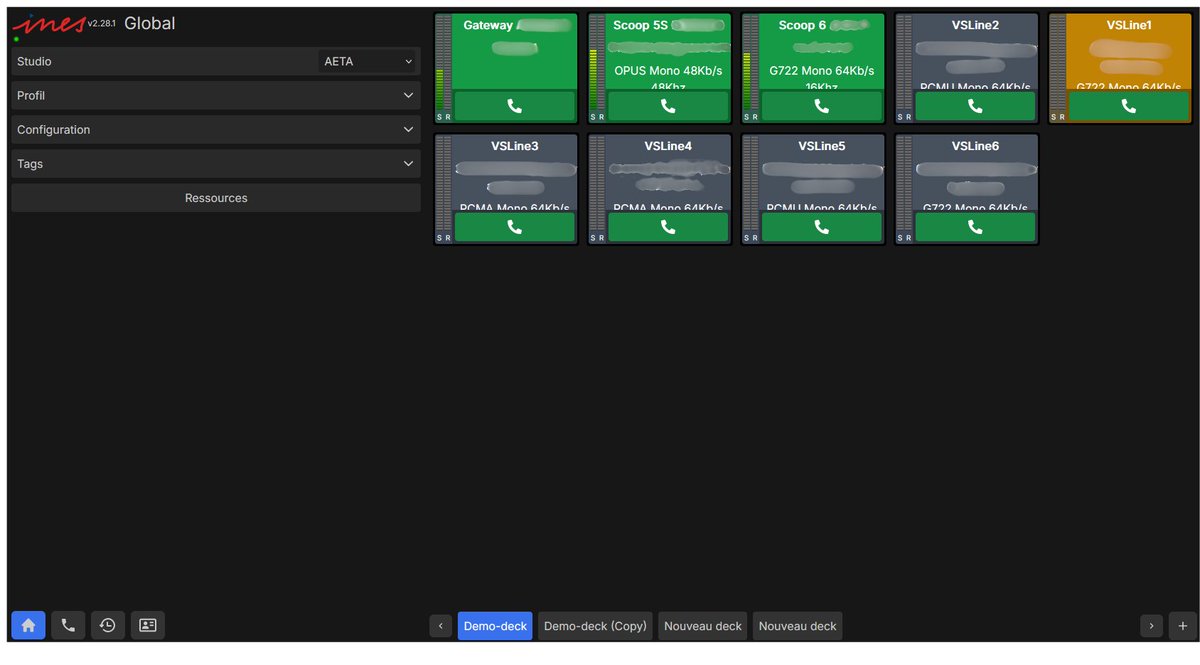This screenshot has height=665, width=1200.
Task: Click the Scoop 6 audio level meter
Action: pos(751,64)
